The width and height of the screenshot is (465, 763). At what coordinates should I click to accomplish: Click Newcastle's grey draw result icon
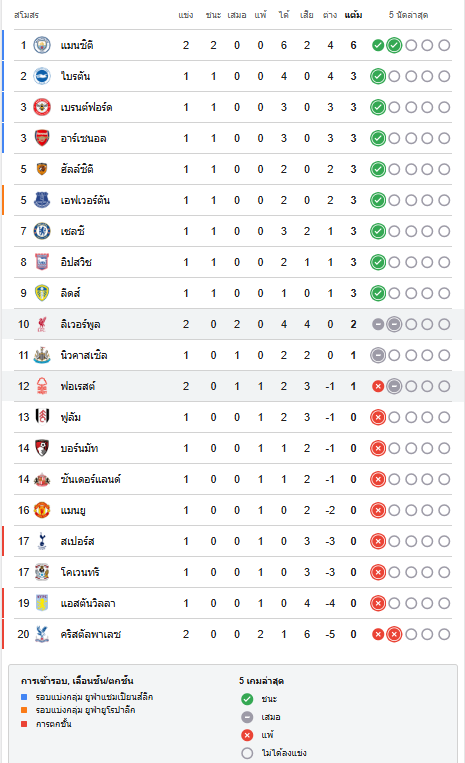click(x=378, y=355)
